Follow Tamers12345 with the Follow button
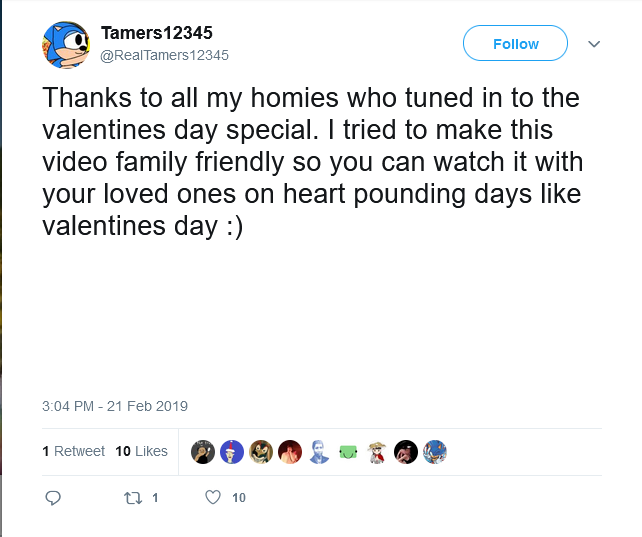 pos(515,44)
